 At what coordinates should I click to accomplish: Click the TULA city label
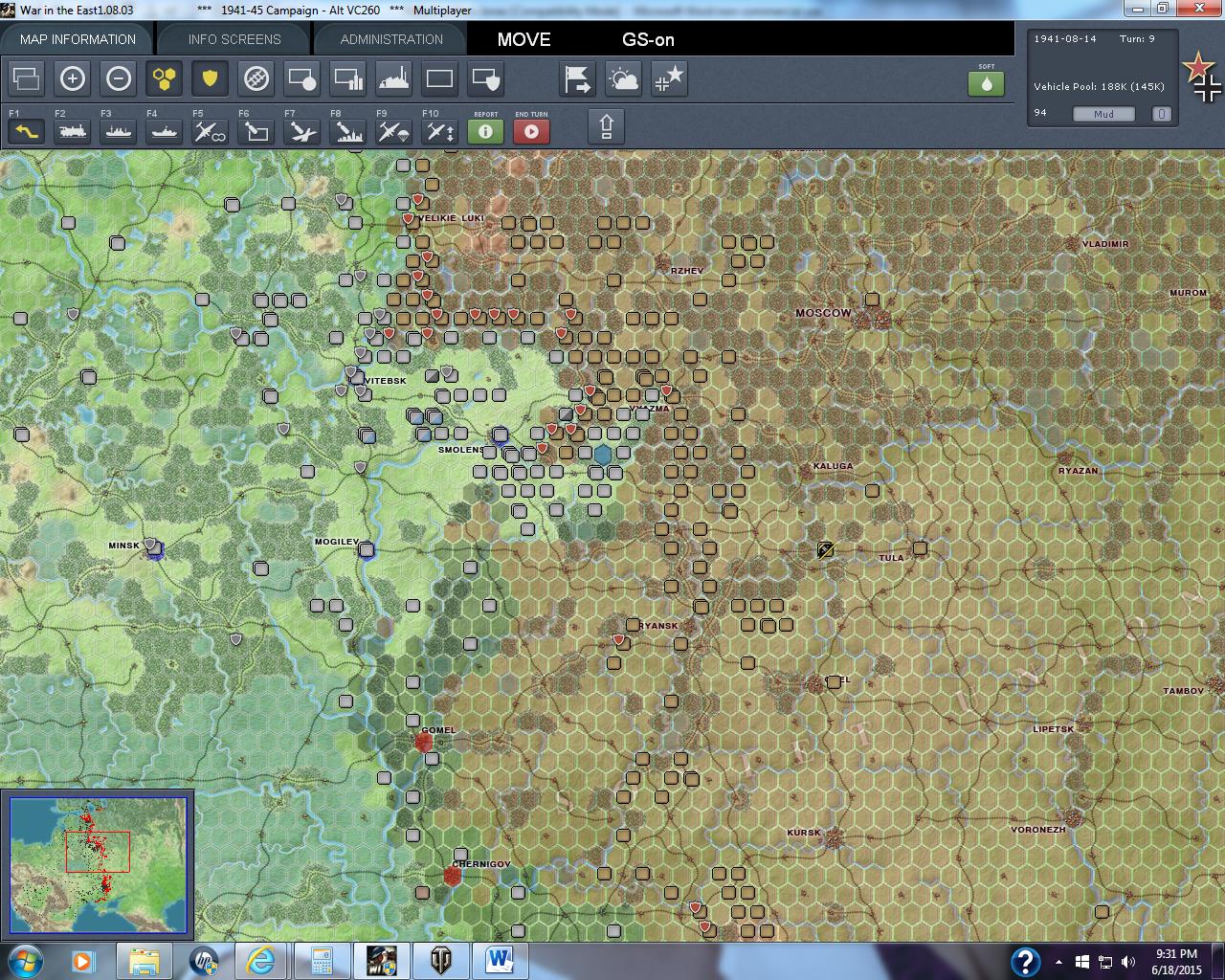tap(891, 557)
